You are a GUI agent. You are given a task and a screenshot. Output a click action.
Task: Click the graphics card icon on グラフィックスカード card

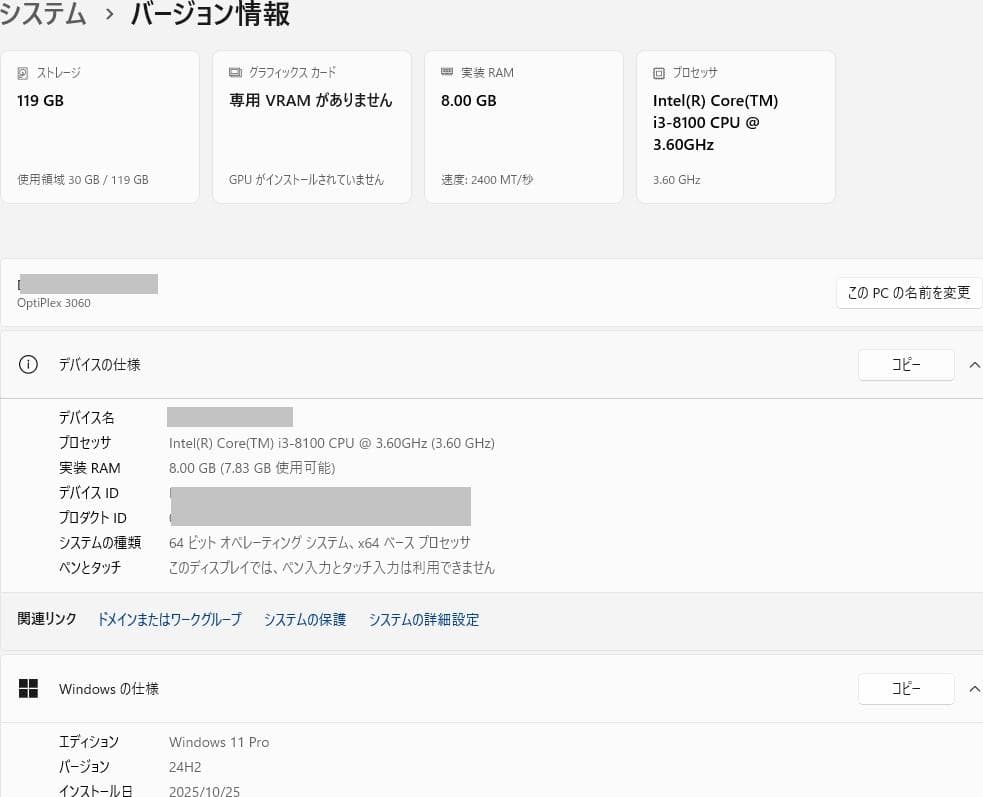click(x=235, y=72)
